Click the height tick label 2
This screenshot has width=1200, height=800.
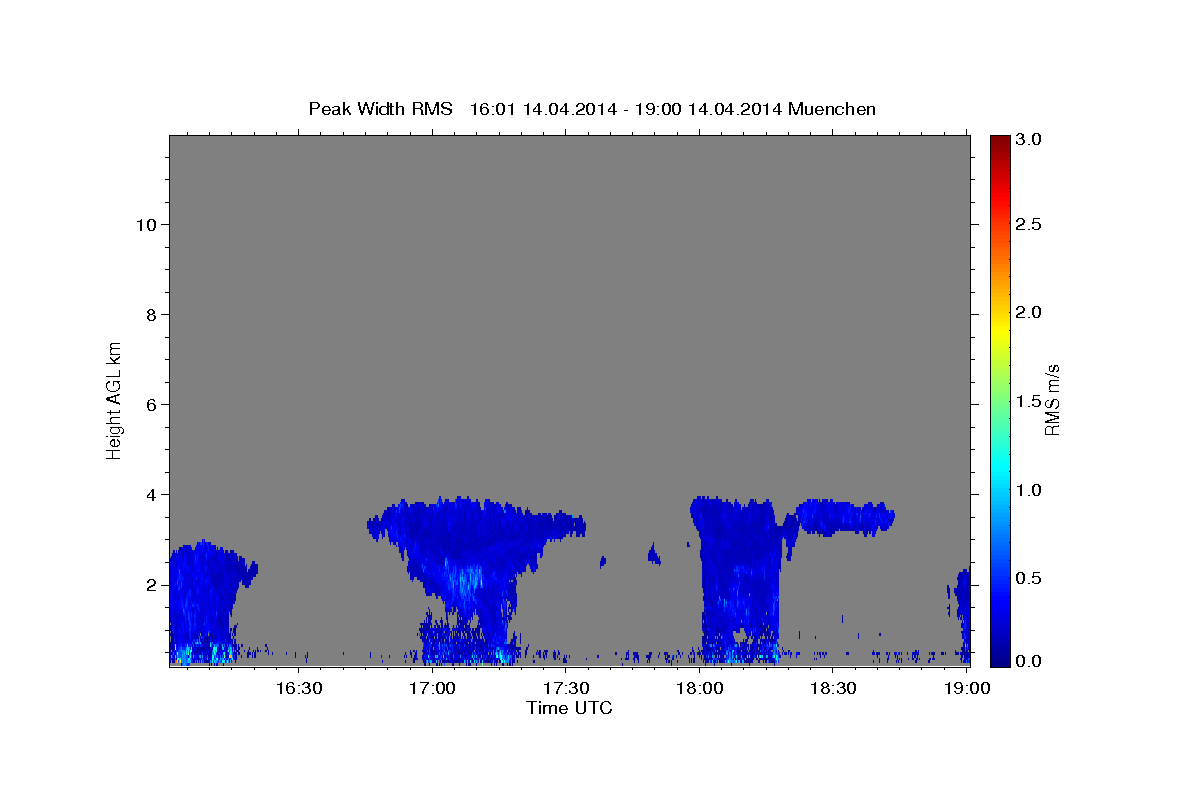point(150,584)
